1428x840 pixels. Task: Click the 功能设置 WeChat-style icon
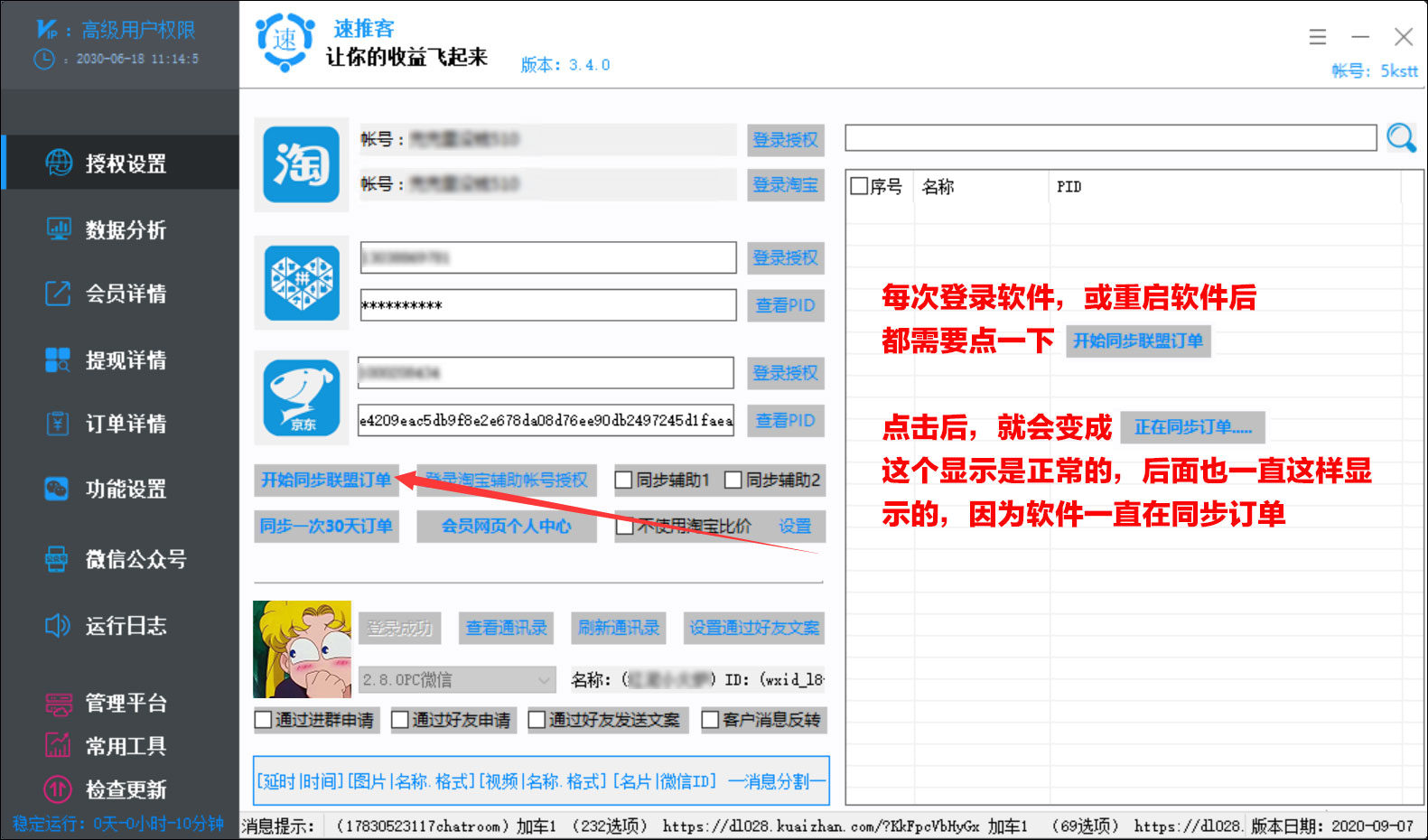(x=57, y=489)
